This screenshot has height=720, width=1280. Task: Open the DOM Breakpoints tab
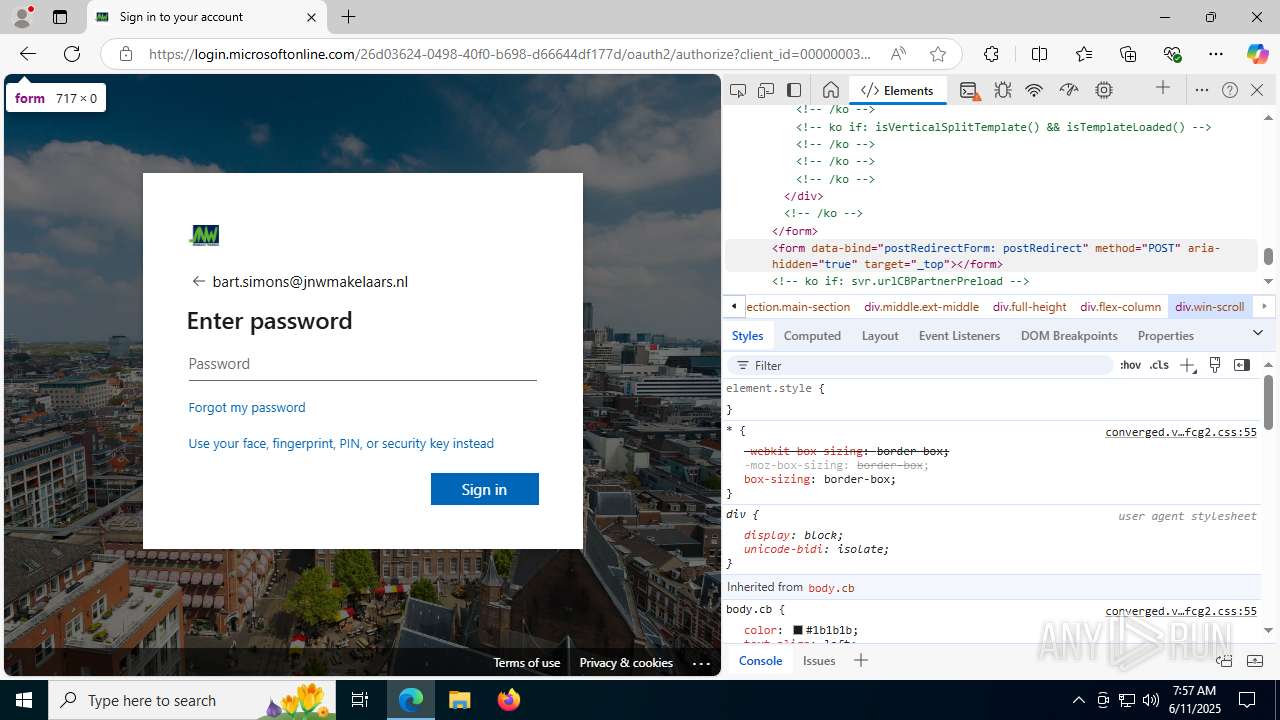(1069, 335)
